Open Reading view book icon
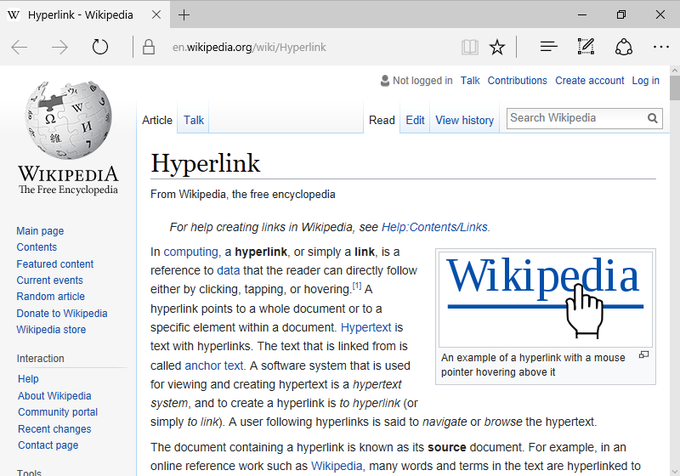 (x=469, y=47)
